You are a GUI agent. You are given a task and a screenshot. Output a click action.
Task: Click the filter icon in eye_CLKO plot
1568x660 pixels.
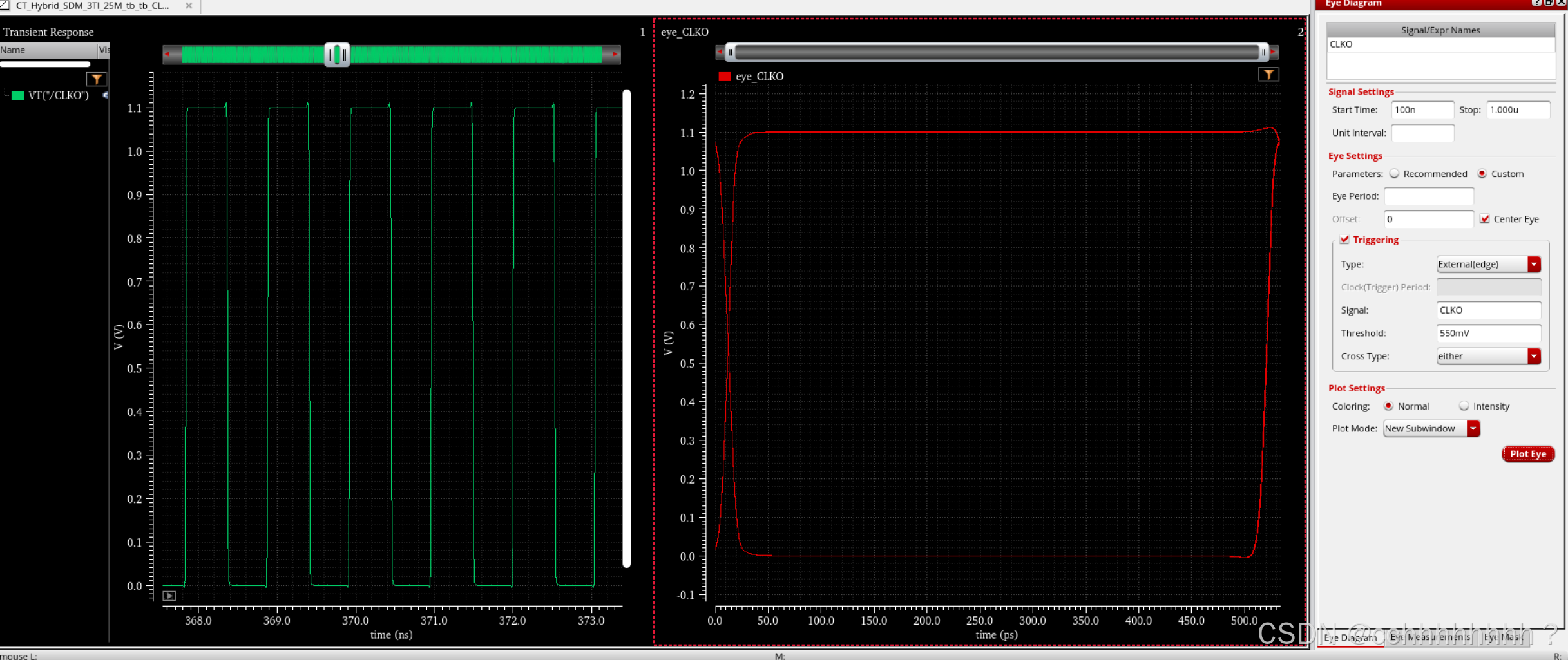1268,75
